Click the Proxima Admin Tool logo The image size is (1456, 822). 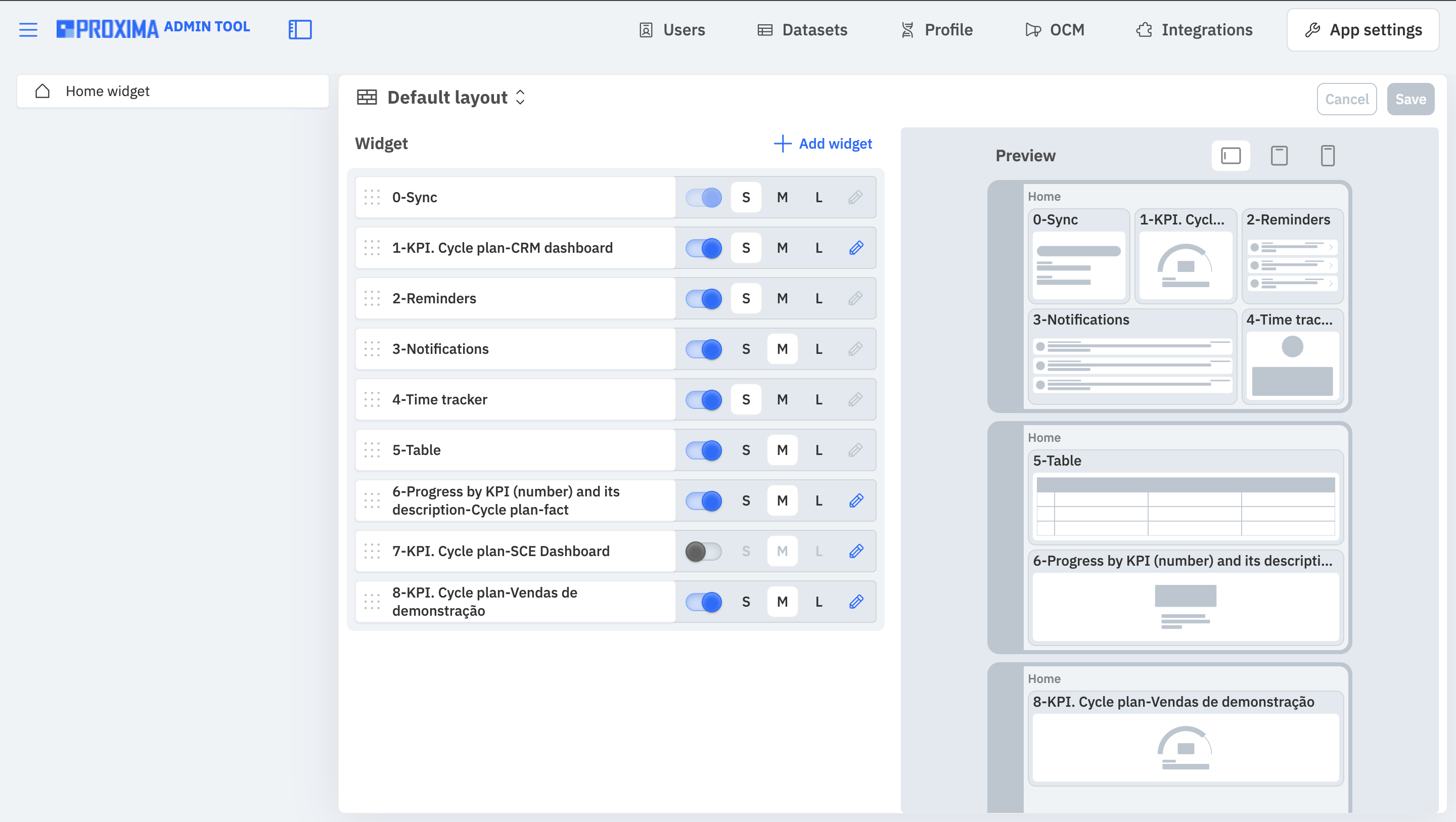coord(153,28)
